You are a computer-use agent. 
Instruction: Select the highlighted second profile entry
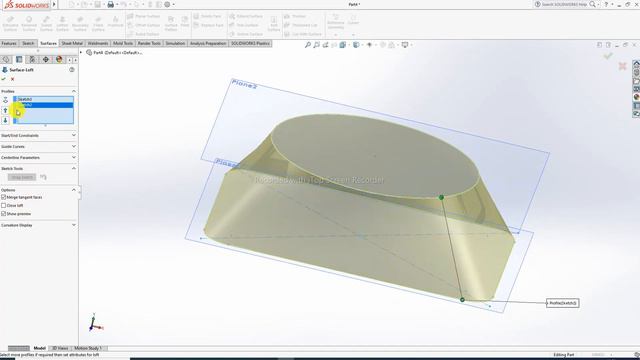[x=44, y=104]
